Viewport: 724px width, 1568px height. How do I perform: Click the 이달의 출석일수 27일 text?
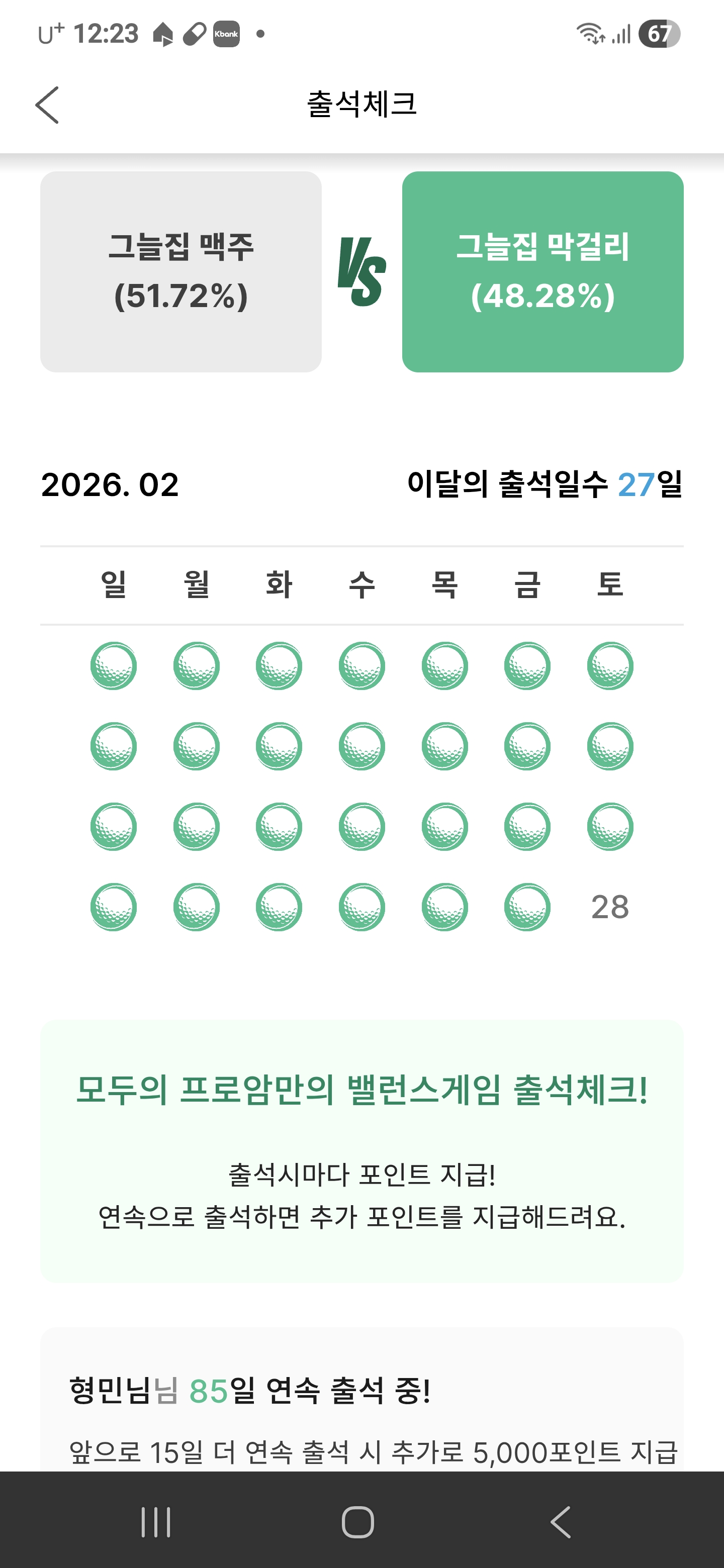pos(545,485)
